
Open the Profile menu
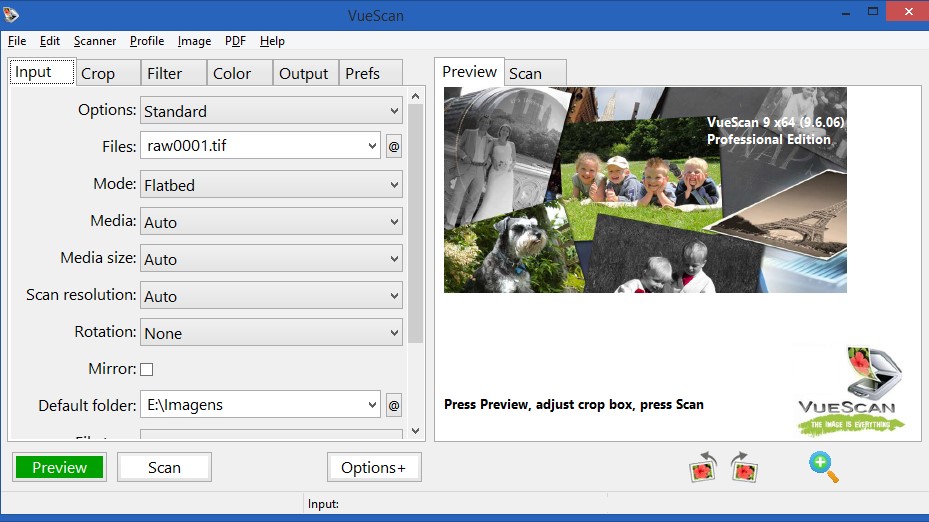147,41
